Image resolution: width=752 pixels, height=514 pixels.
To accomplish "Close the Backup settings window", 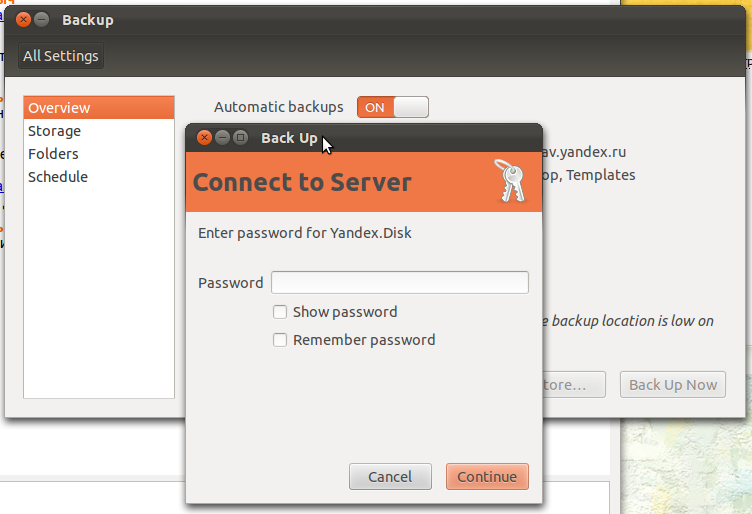I will [23, 20].
